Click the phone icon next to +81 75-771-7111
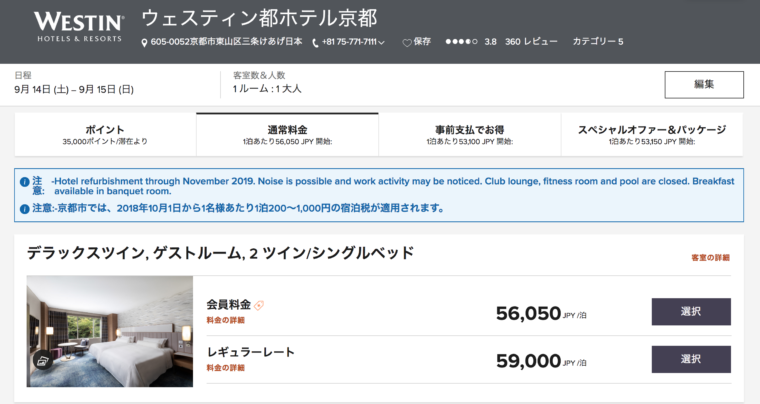The image size is (760, 404). [x=315, y=43]
